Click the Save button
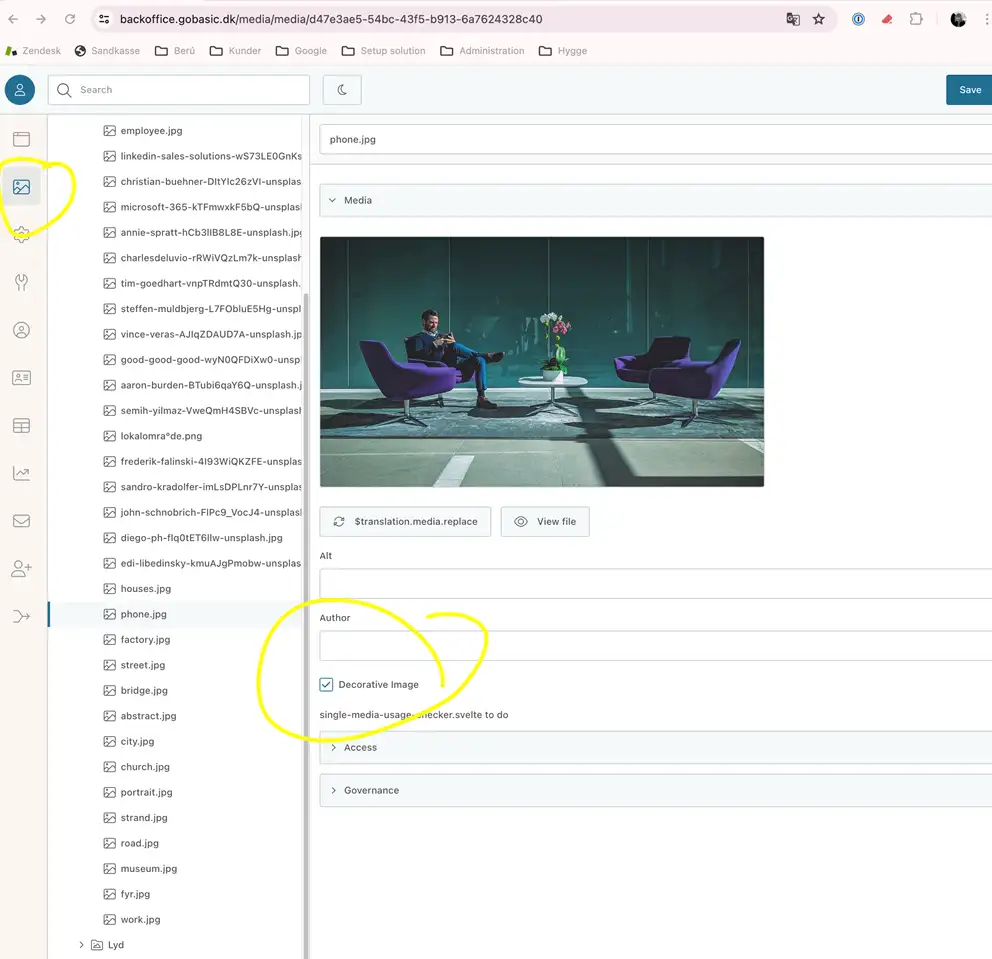This screenshot has height=959, width=992. pyautogui.click(x=969, y=90)
